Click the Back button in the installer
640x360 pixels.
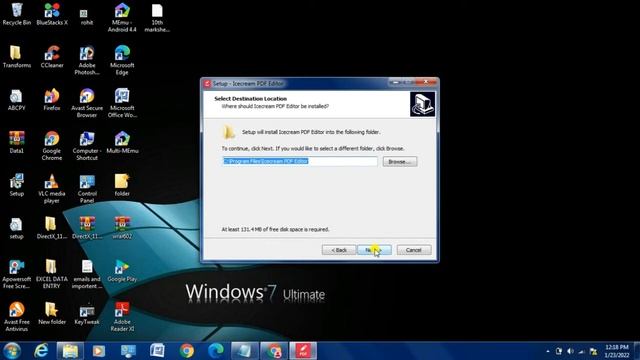click(x=338, y=250)
